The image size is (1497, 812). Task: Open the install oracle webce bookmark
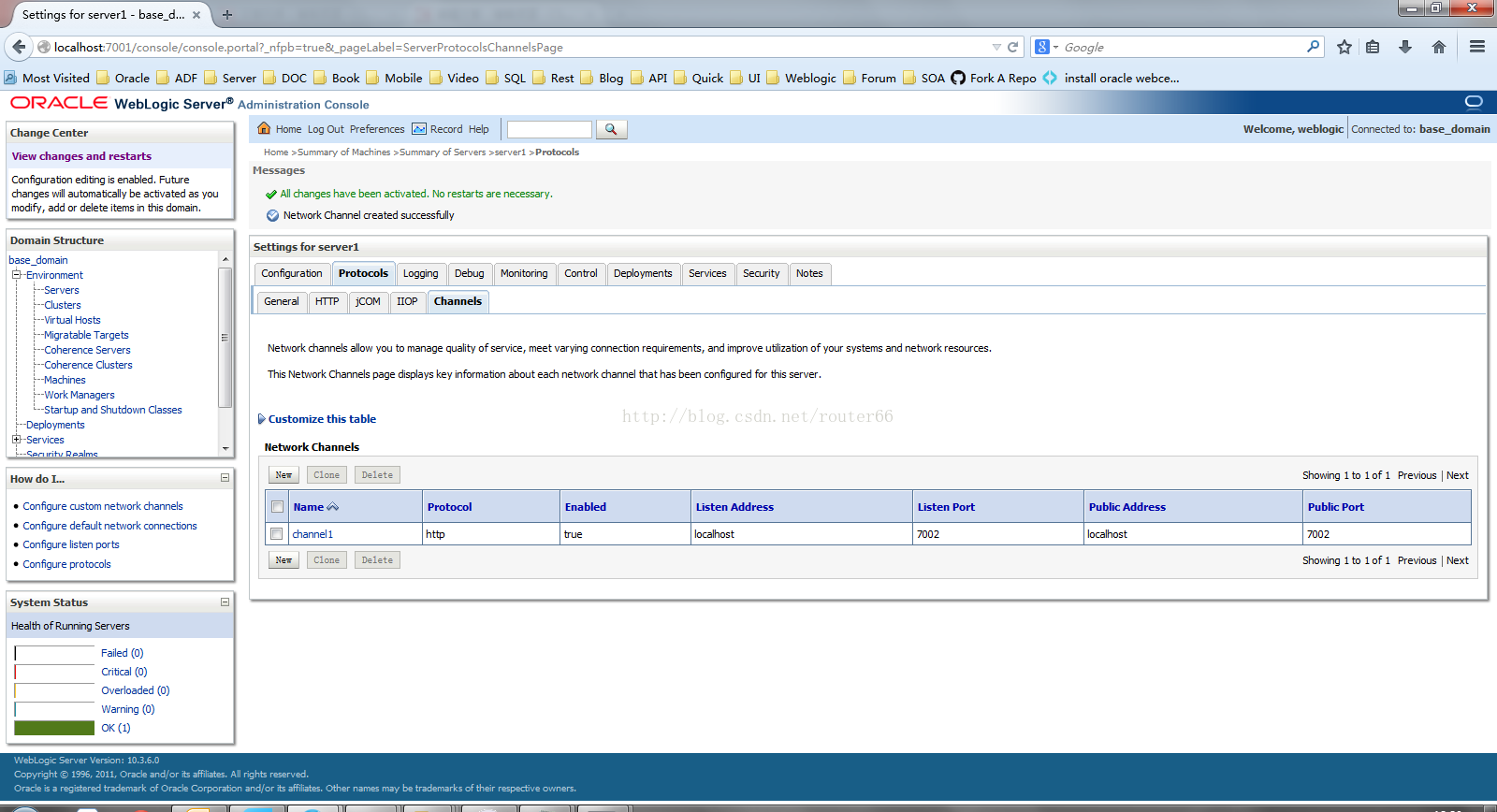(x=1112, y=78)
